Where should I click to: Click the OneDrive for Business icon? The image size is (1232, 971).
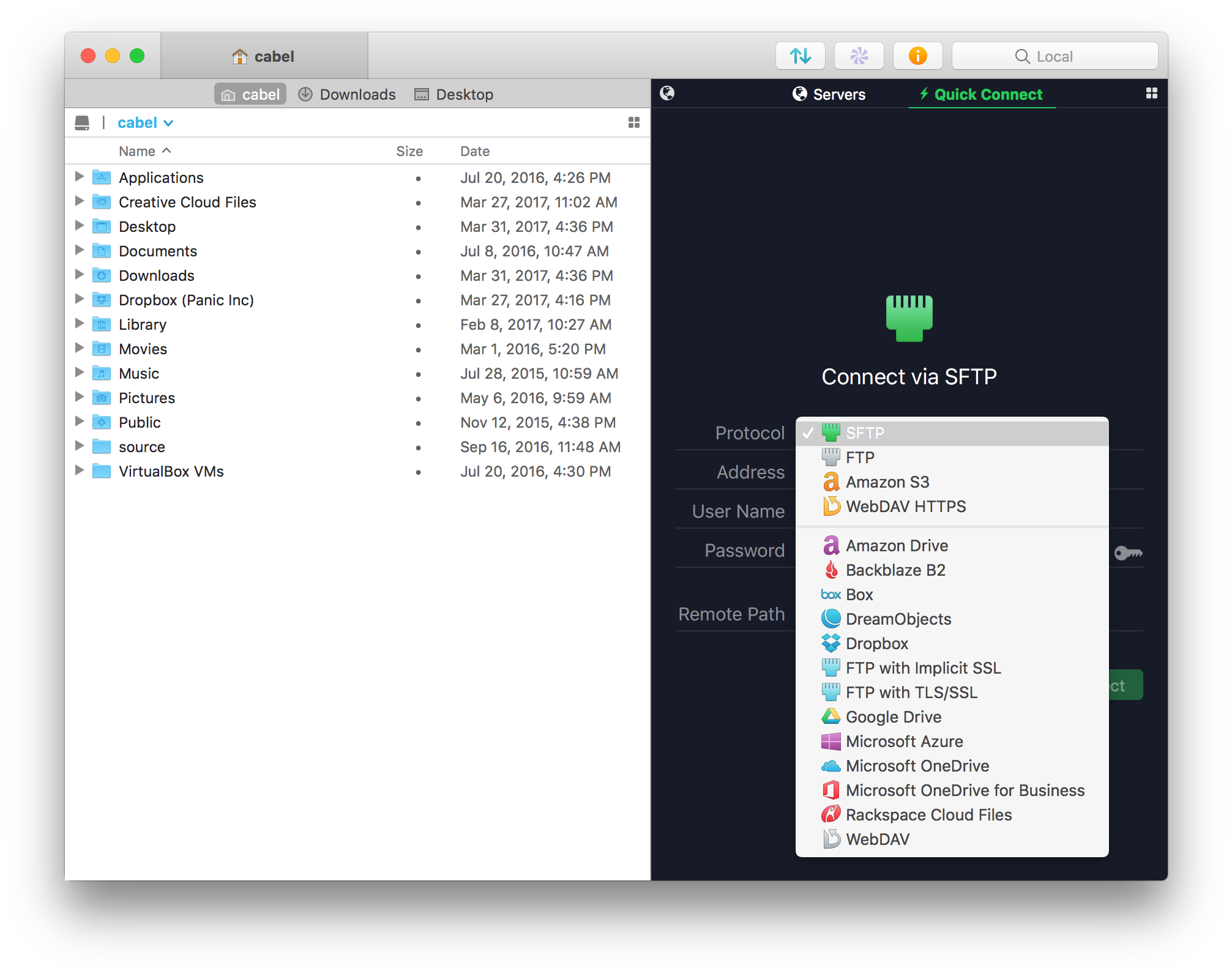click(x=831, y=790)
